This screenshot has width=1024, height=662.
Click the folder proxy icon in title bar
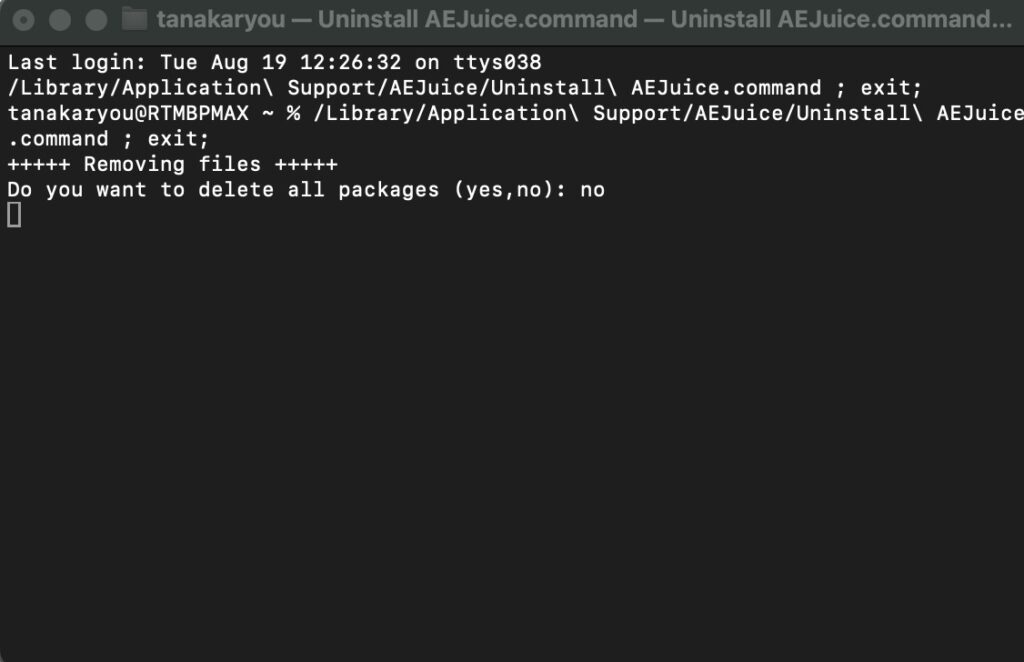(135, 19)
